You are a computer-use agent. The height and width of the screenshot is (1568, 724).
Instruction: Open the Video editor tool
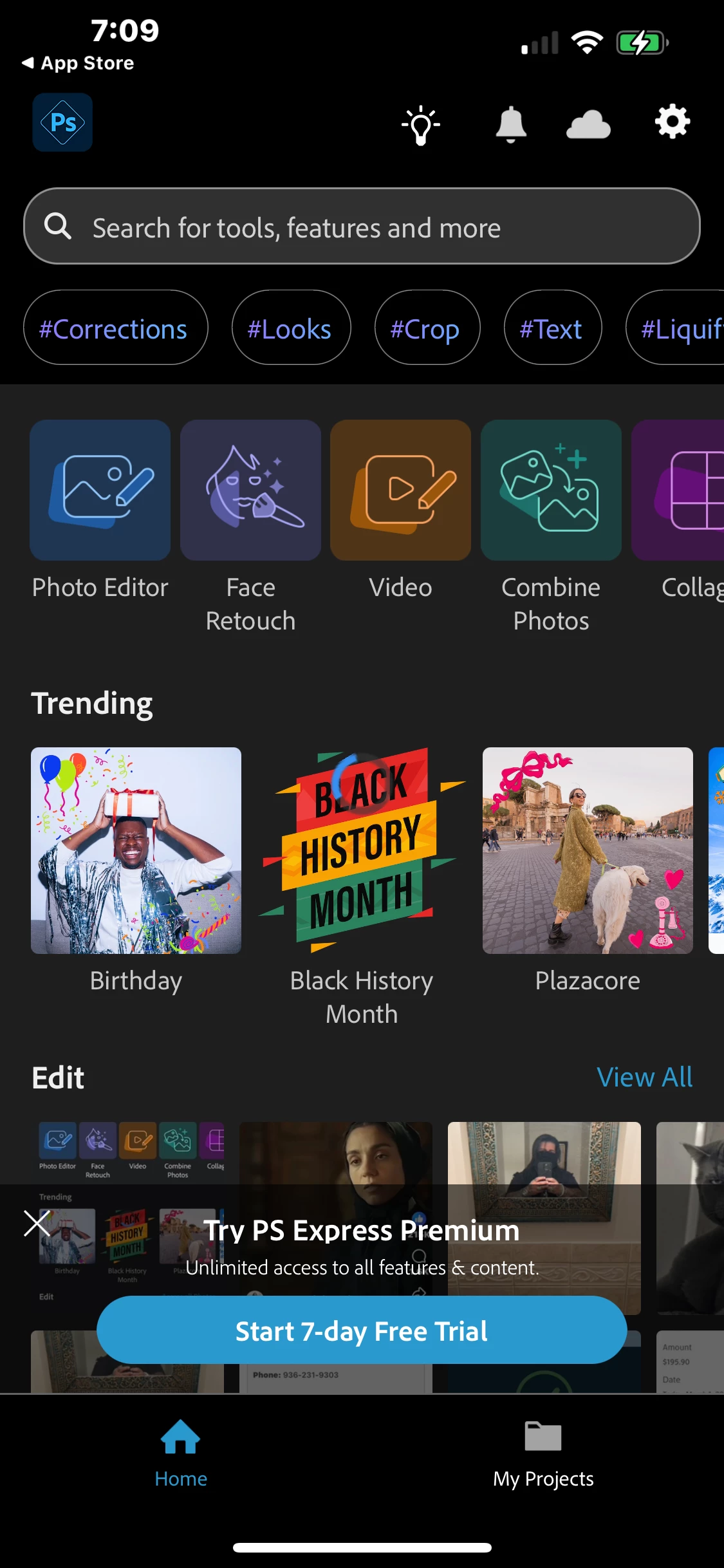point(400,490)
